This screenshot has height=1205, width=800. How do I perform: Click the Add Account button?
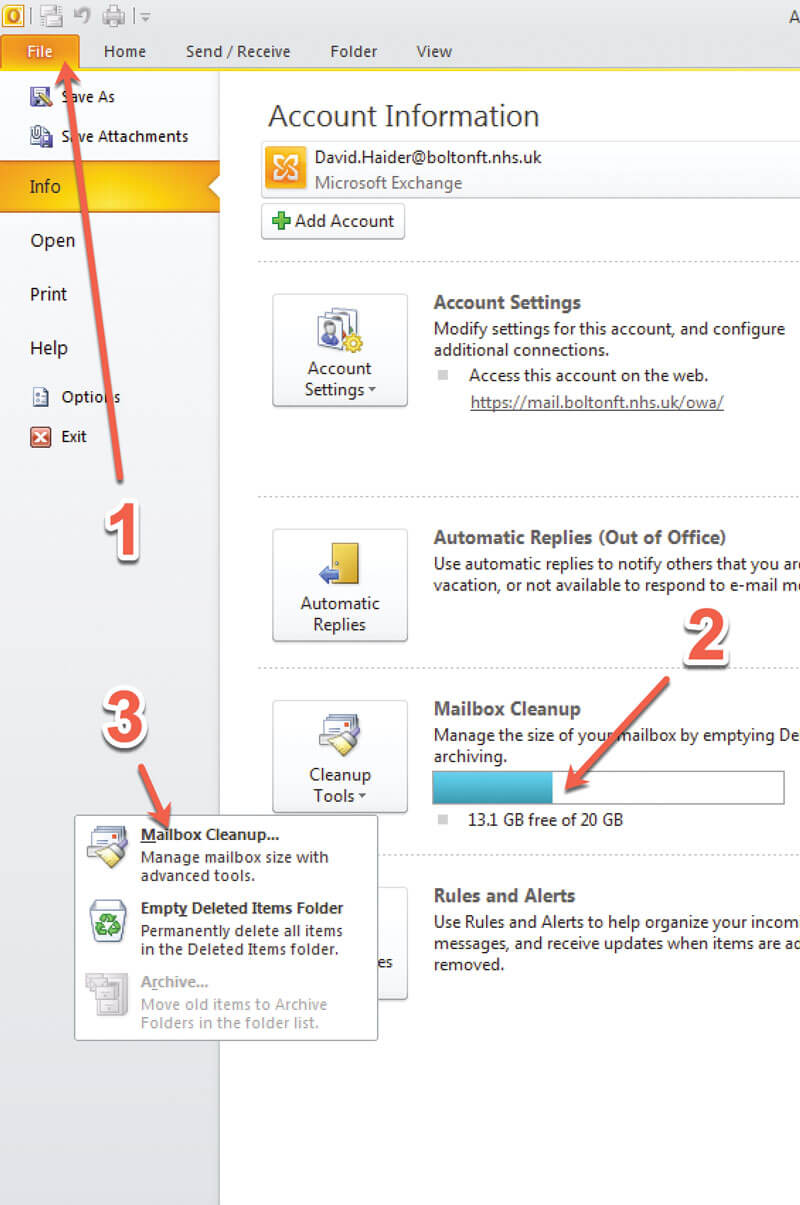pos(333,221)
